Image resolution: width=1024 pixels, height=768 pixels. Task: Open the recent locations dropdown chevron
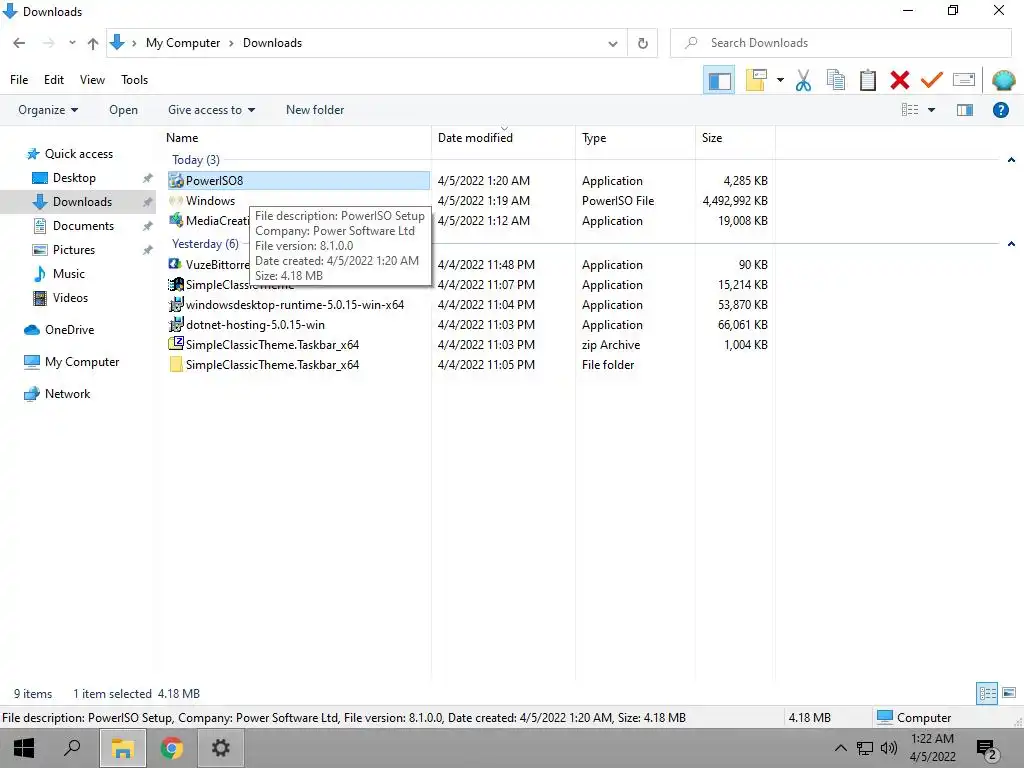(x=72, y=43)
